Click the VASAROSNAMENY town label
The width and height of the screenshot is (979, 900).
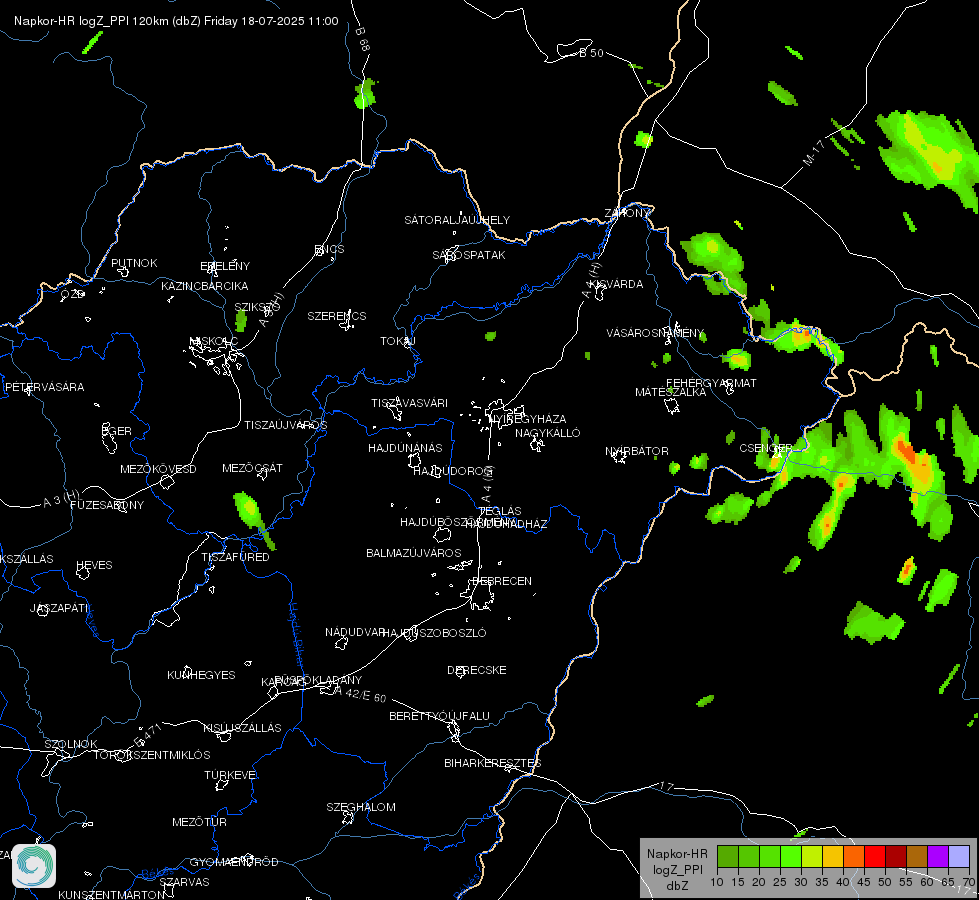(x=655, y=333)
